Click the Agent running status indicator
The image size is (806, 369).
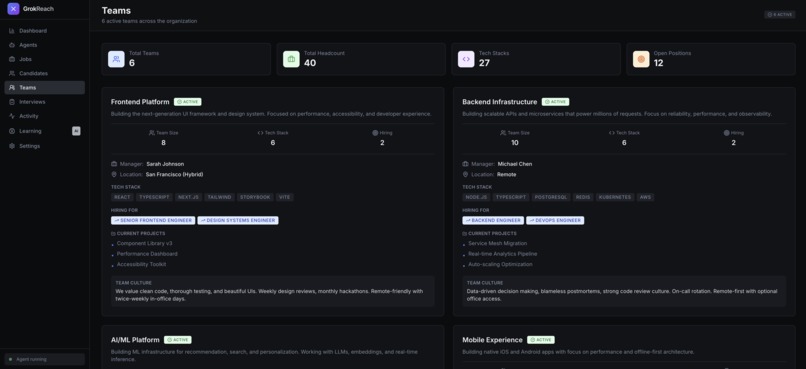tap(45, 359)
